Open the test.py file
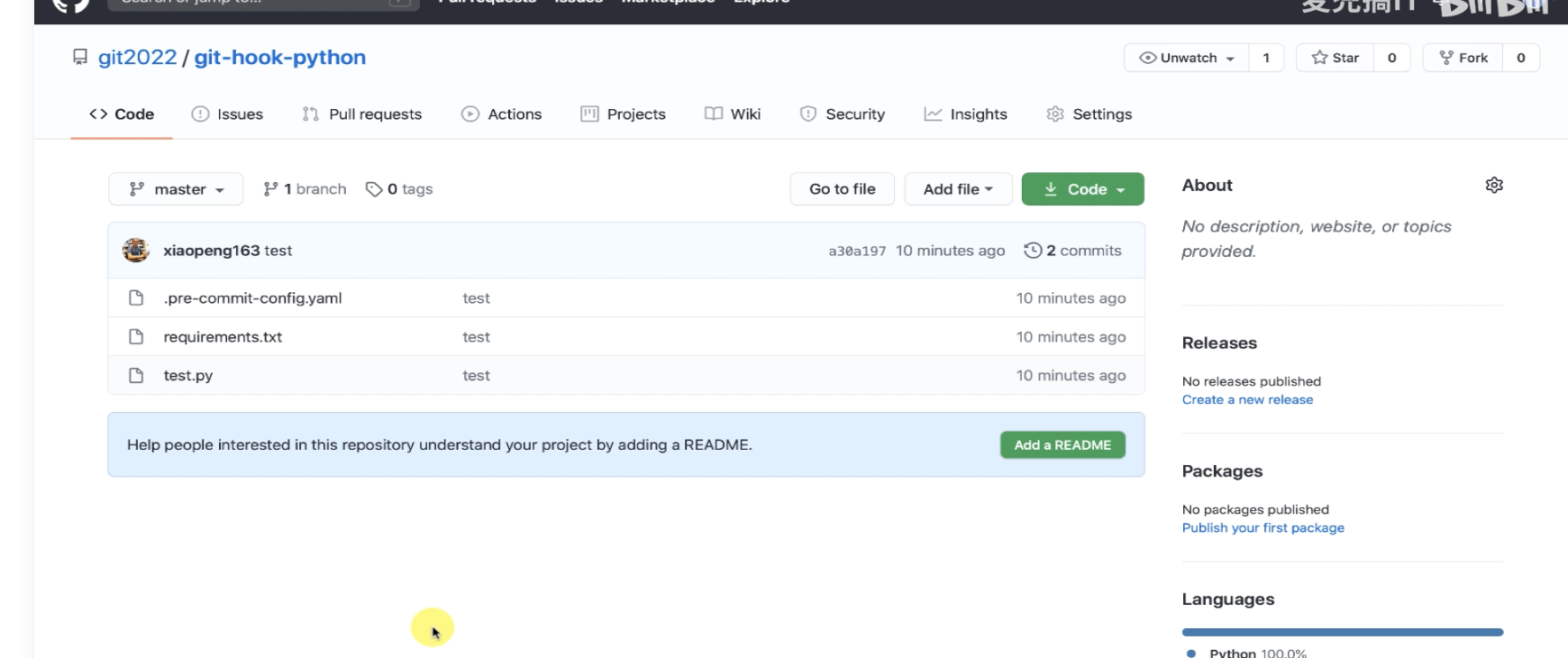This screenshot has height=658, width=1568. click(188, 376)
